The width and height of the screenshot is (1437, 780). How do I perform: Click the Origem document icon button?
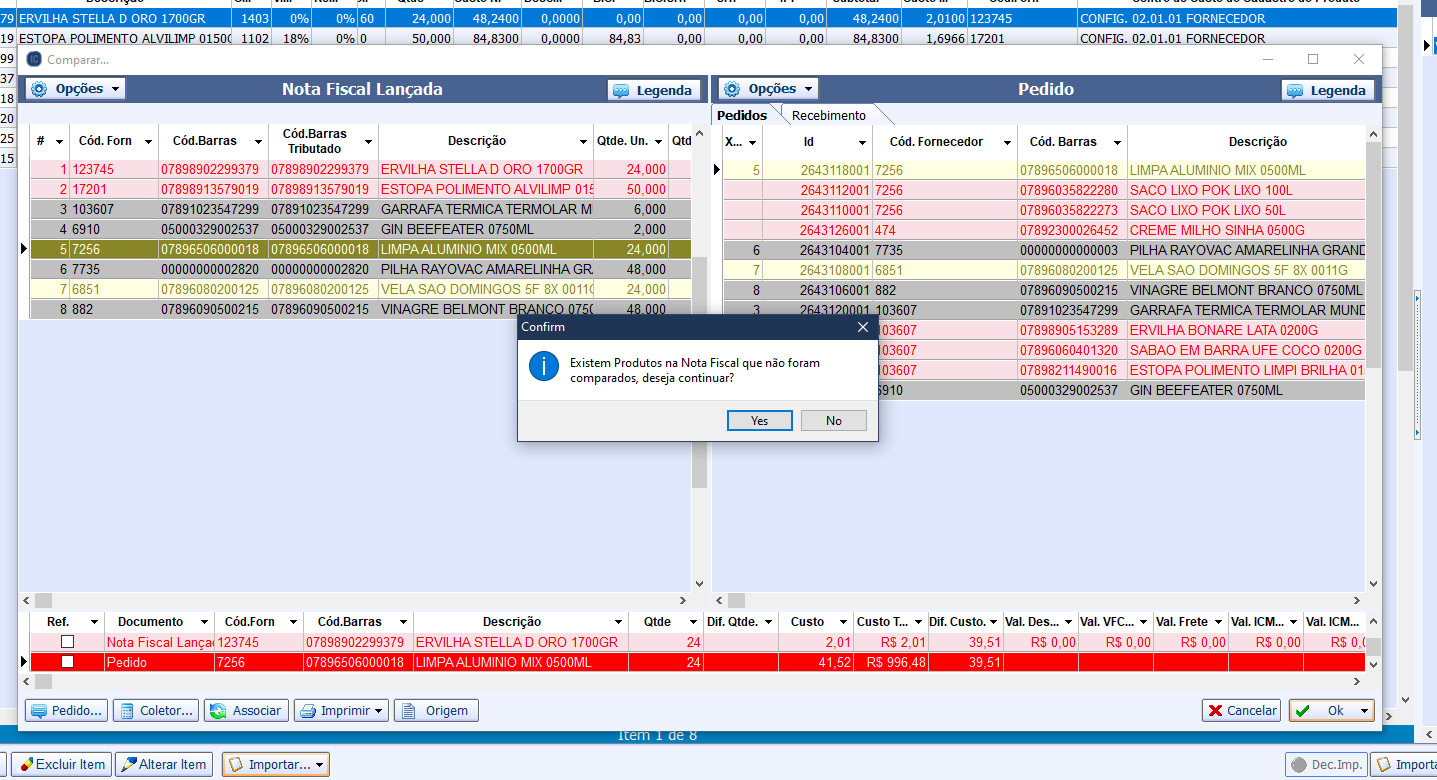pos(436,711)
